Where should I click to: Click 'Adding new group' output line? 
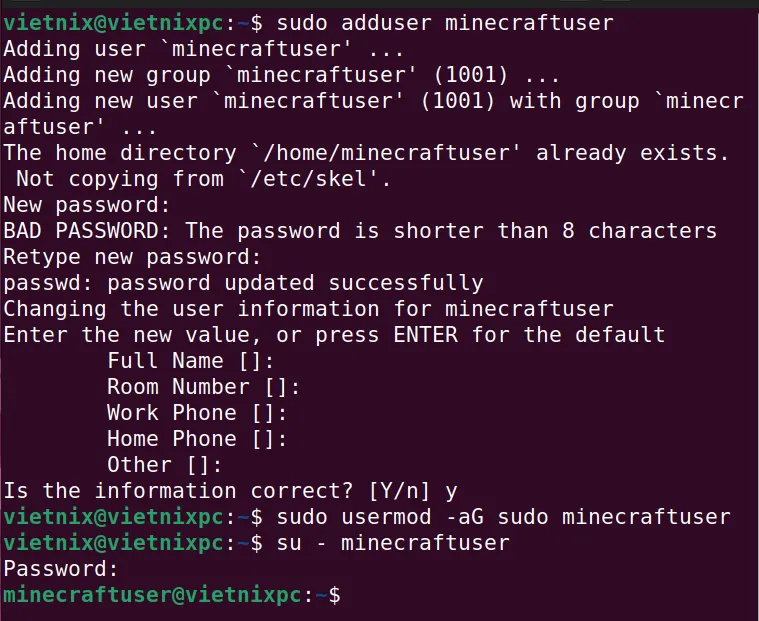pyautogui.click(x=282, y=75)
